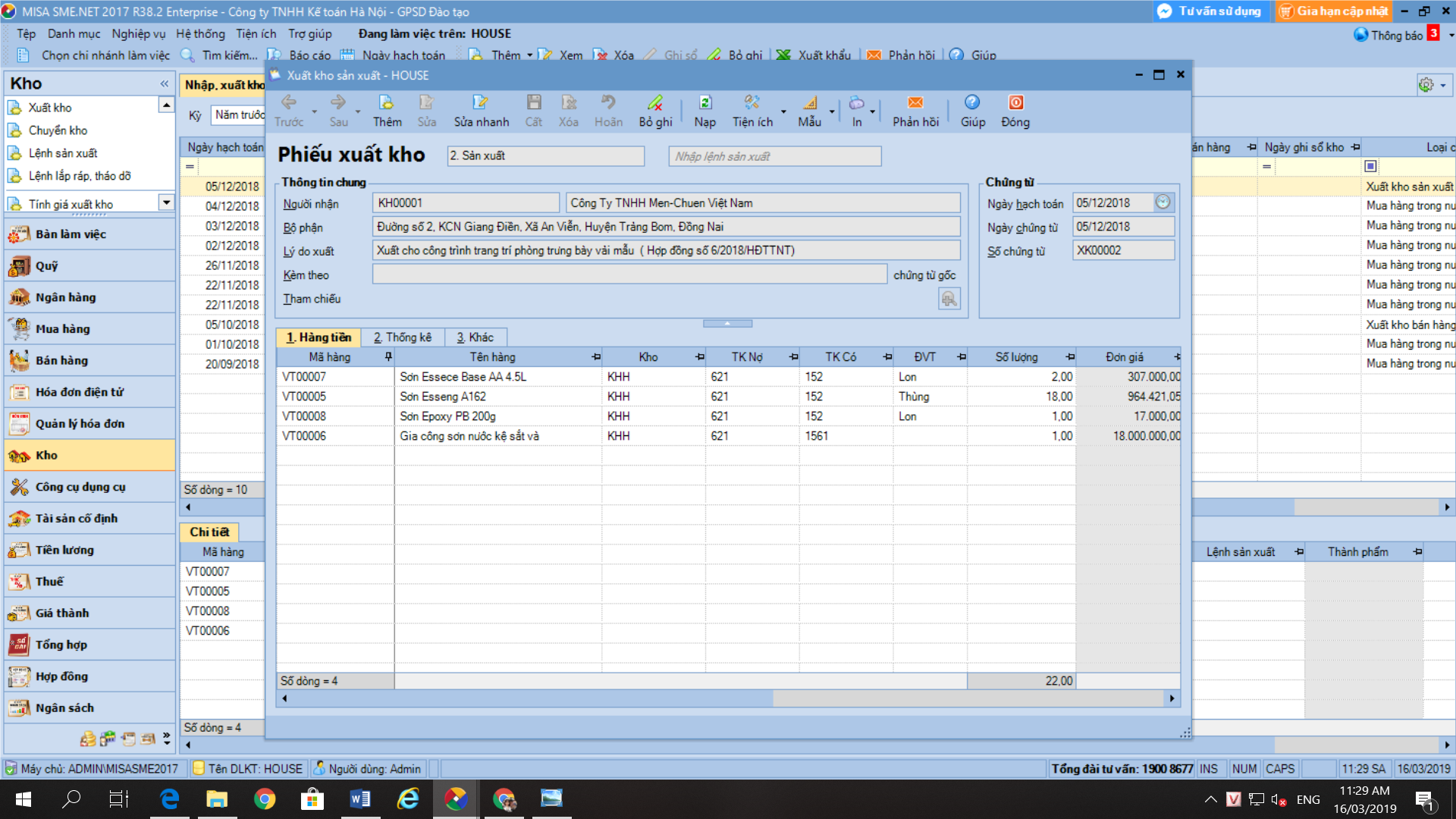The image size is (1456, 819).
Task: Collapse the Kho side panel
Action: [x=165, y=83]
